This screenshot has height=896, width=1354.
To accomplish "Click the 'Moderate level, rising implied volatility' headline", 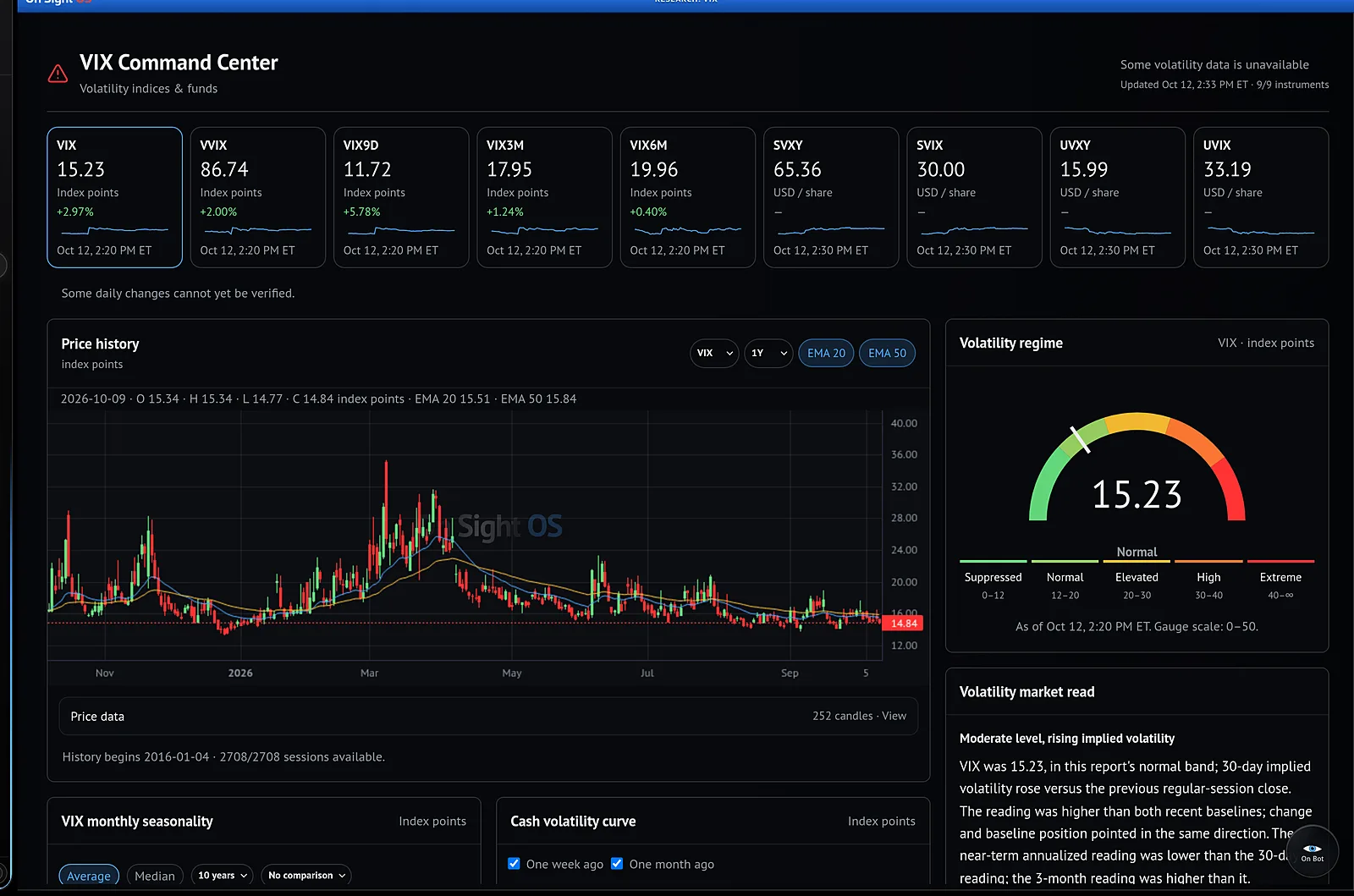I will pos(1067,739).
